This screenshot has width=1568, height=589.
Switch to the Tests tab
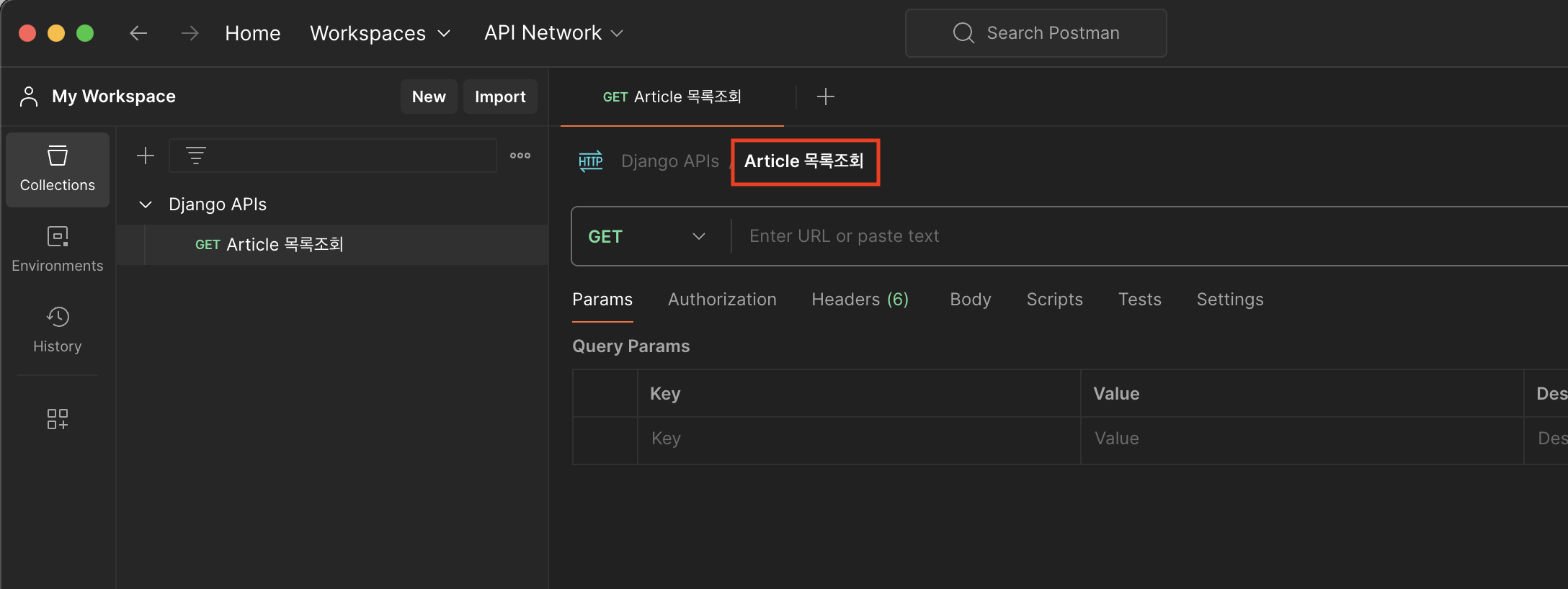1140,300
